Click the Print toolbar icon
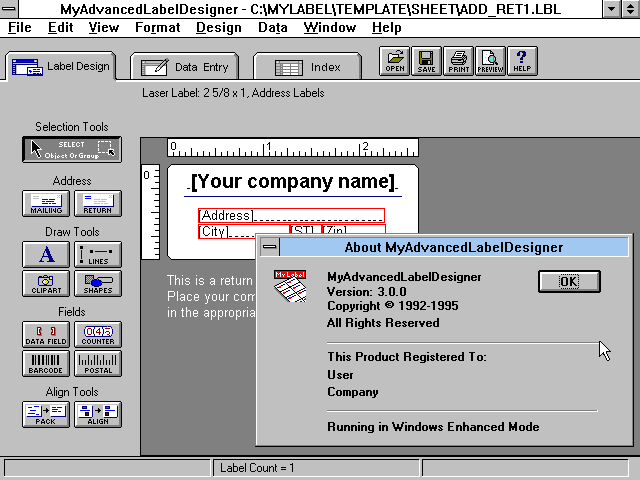 [458, 61]
